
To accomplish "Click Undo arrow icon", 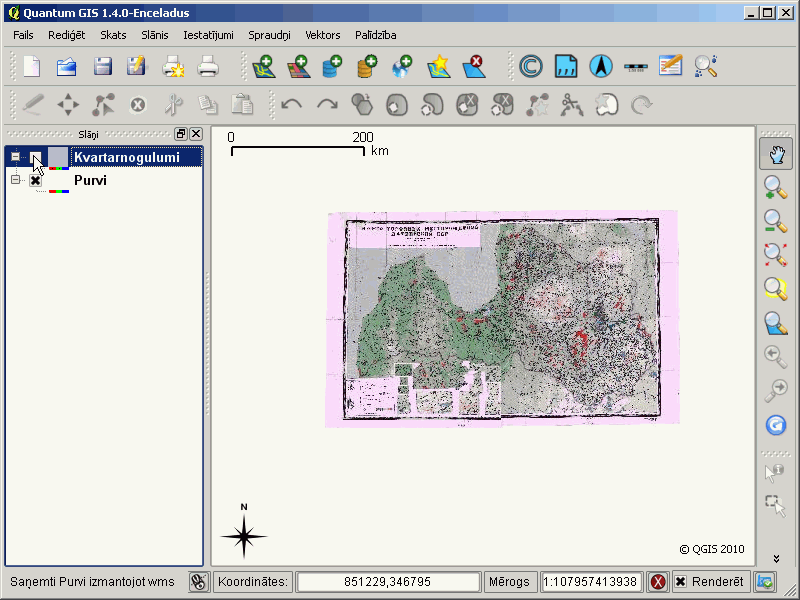I will 292,105.
